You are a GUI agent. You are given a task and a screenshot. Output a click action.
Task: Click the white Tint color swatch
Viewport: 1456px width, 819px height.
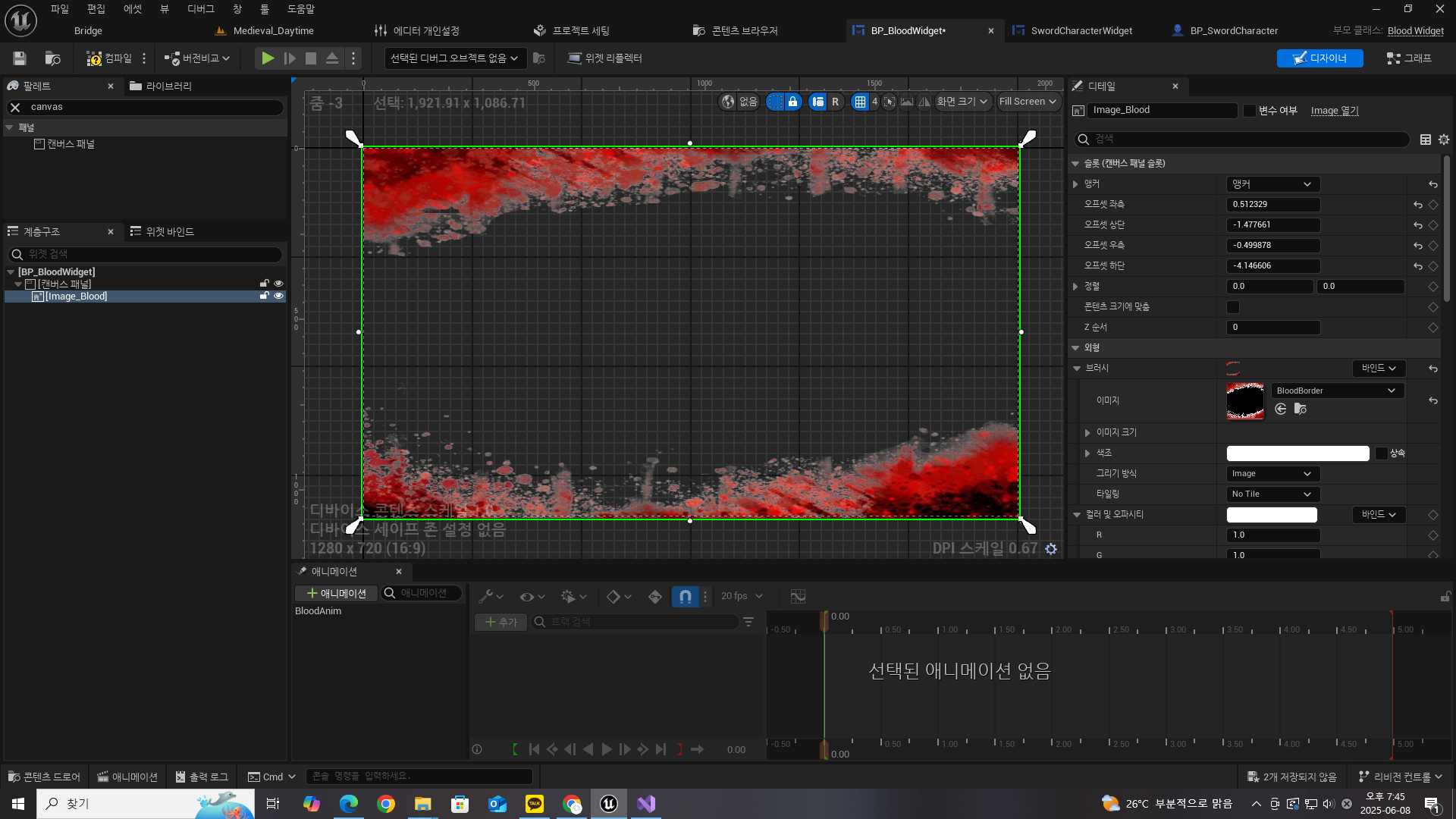click(1298, 453)
